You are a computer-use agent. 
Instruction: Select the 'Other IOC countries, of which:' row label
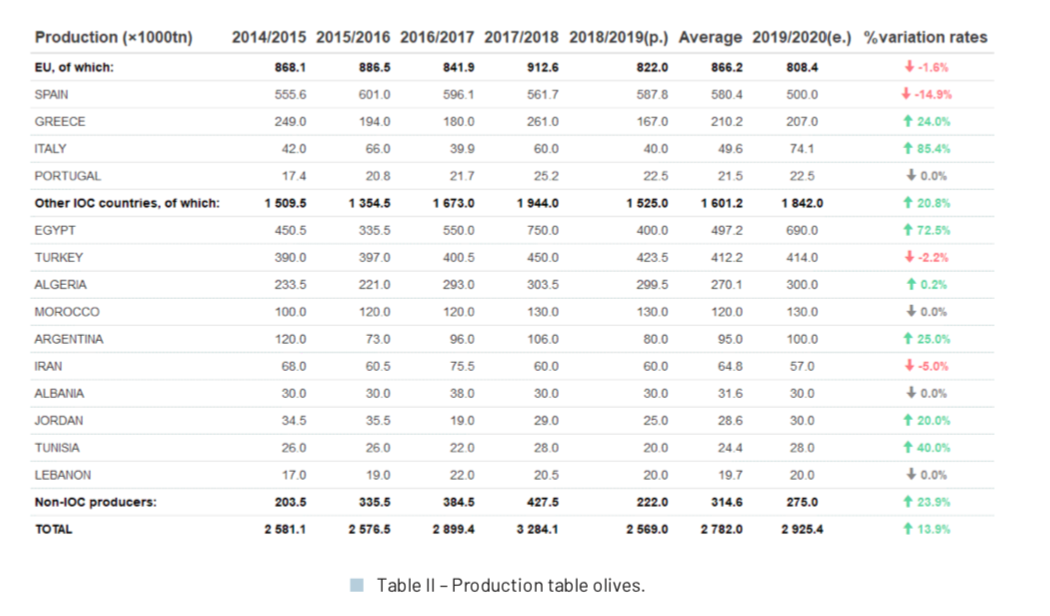tap(127, 203)
